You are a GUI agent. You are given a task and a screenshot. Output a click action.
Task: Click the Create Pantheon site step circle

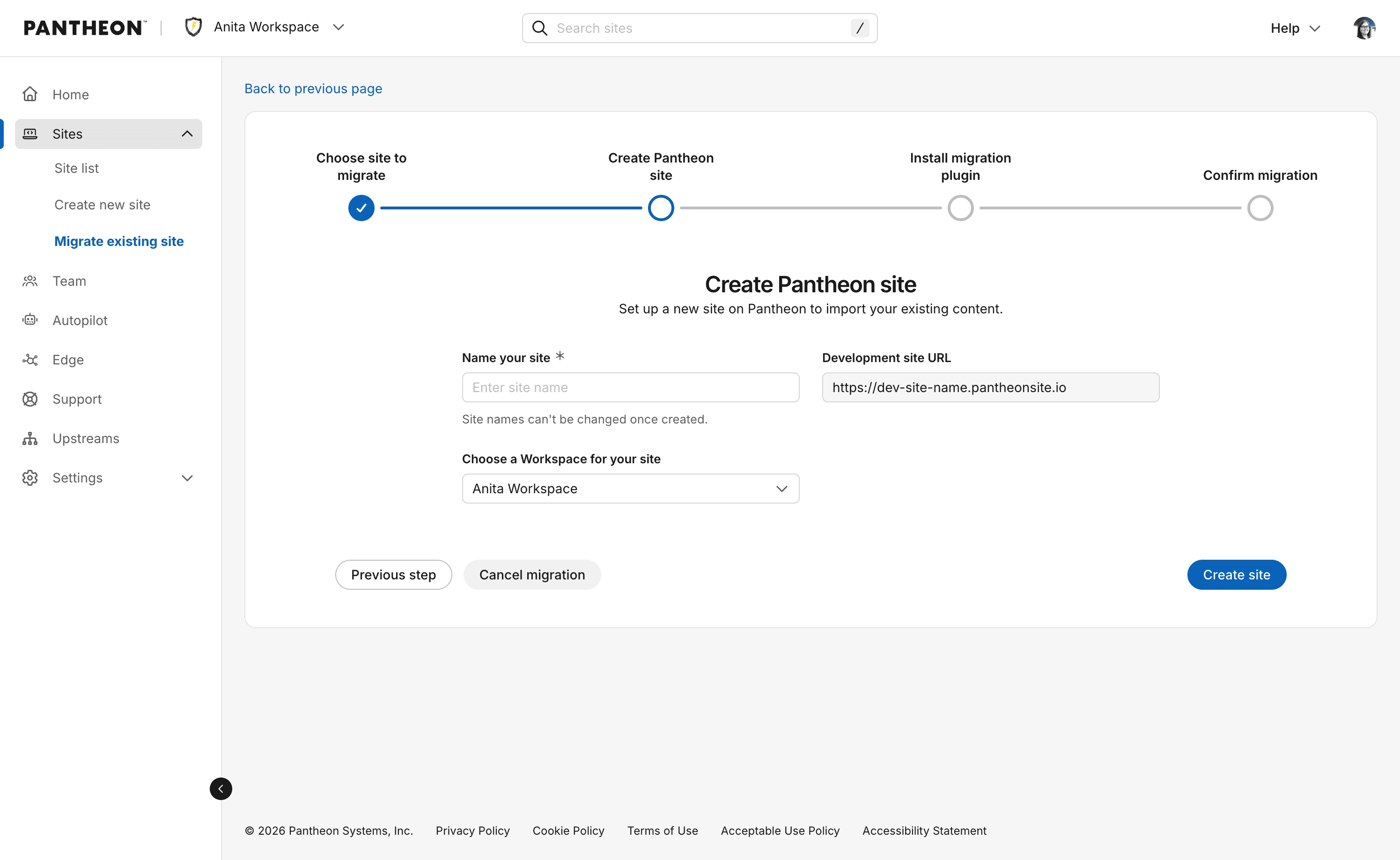tap(661, 208)
